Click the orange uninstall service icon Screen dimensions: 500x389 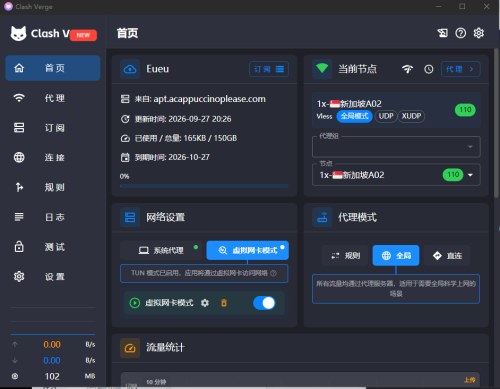pos(224,303)
